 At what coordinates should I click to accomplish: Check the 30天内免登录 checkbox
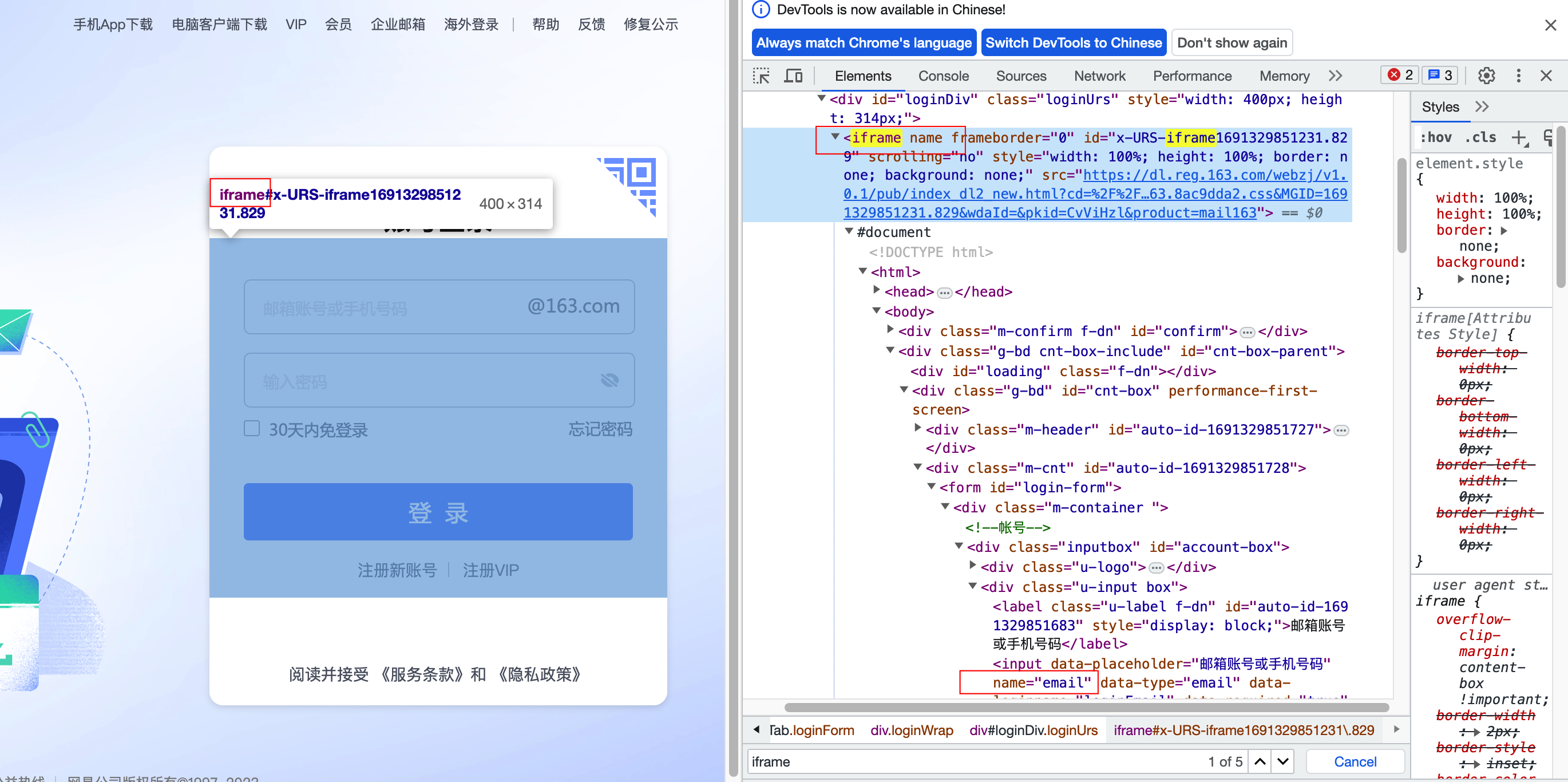click(252, 429)
